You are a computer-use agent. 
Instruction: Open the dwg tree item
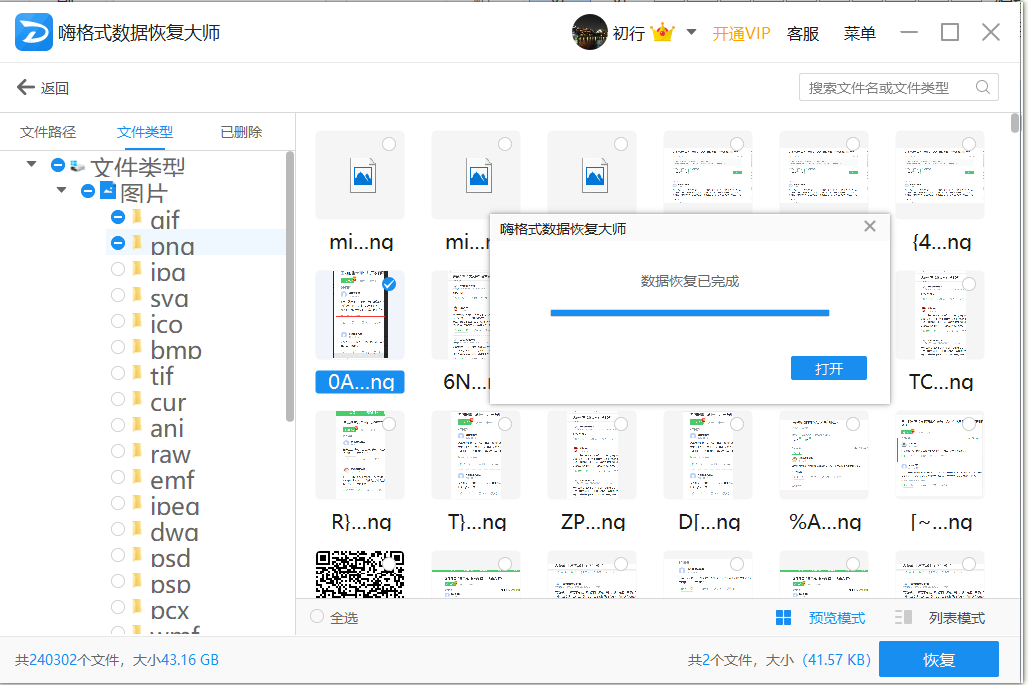coord(174,532)
